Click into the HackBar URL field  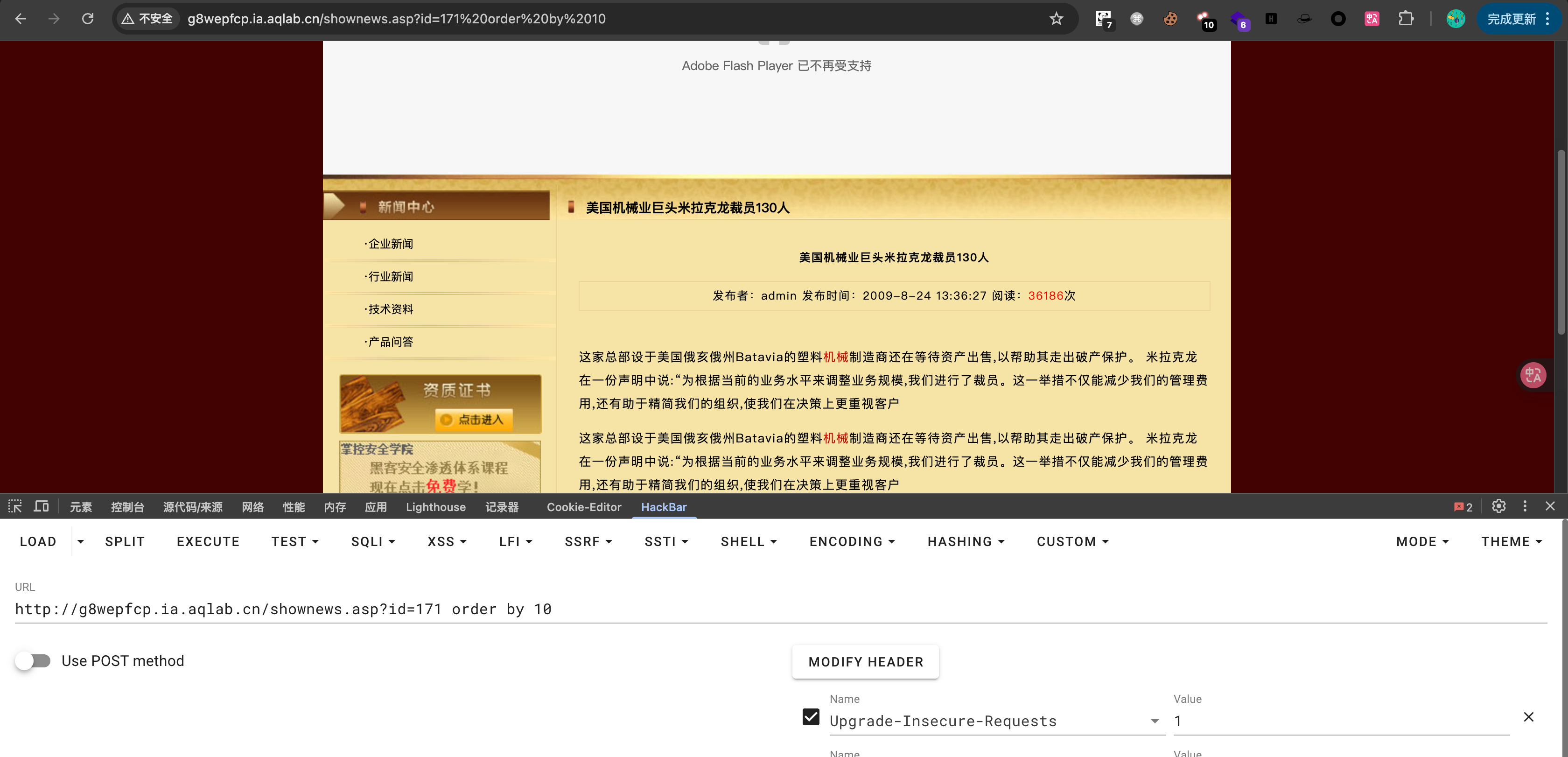tap(779, 609)
